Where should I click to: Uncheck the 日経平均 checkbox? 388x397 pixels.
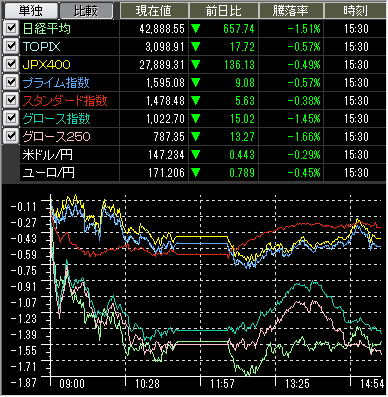pos(11,28)
